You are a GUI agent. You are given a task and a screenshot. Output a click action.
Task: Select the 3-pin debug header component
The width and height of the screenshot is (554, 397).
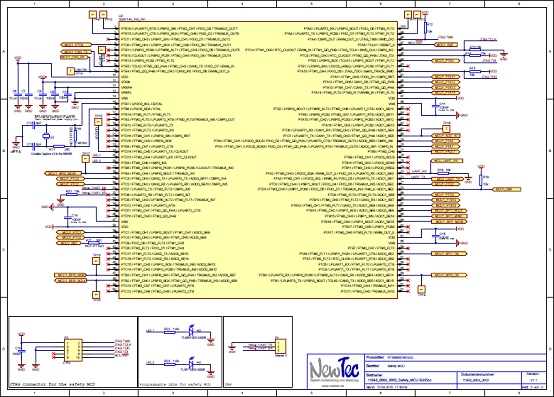tap(281, 346)
